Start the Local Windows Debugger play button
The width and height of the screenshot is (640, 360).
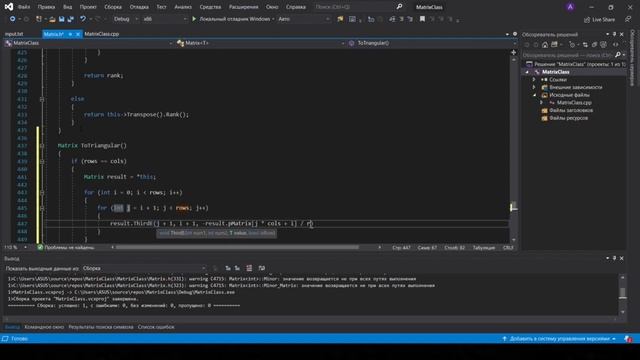coord(194,19)
